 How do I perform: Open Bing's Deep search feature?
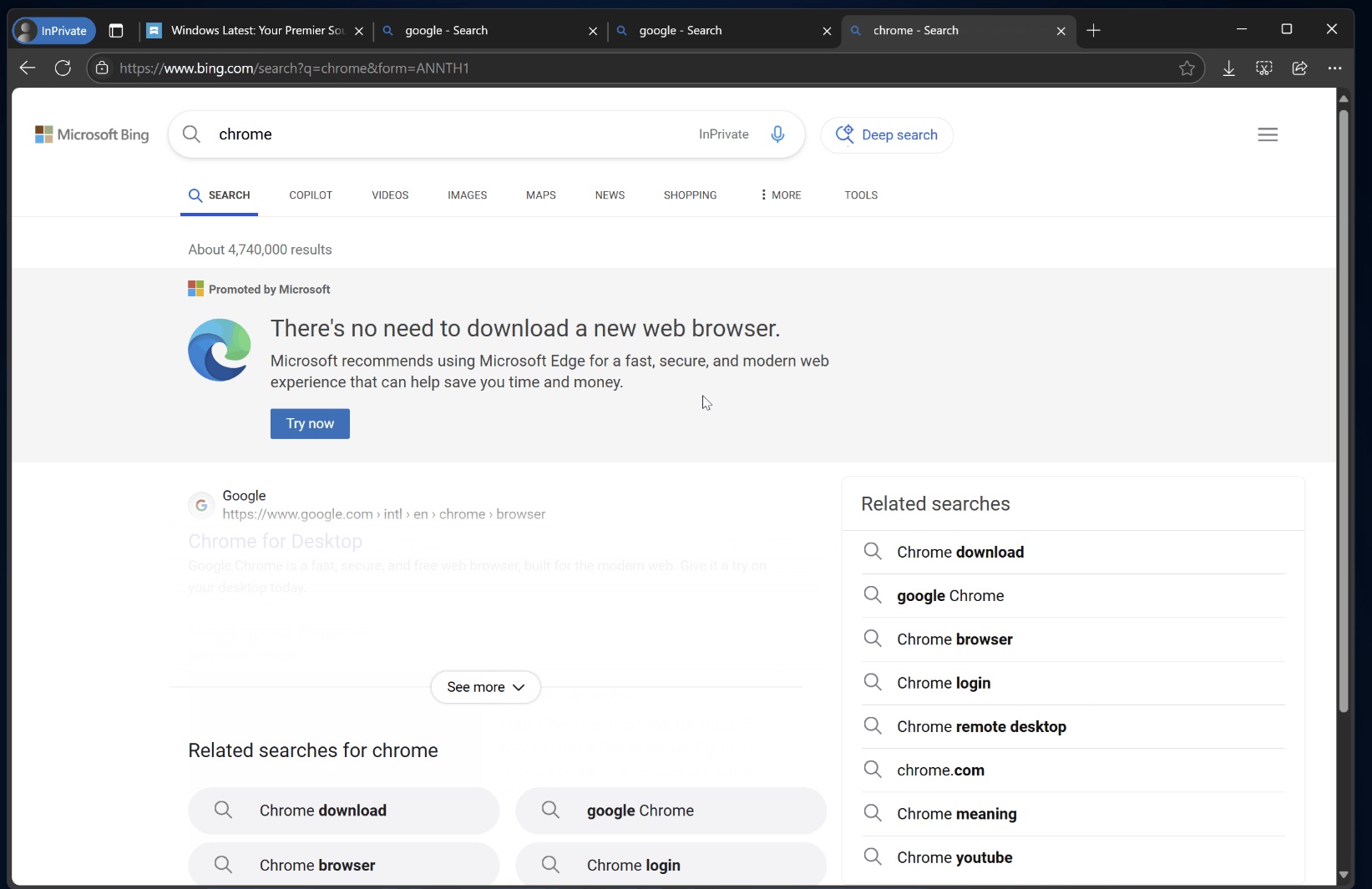point(887,134)
